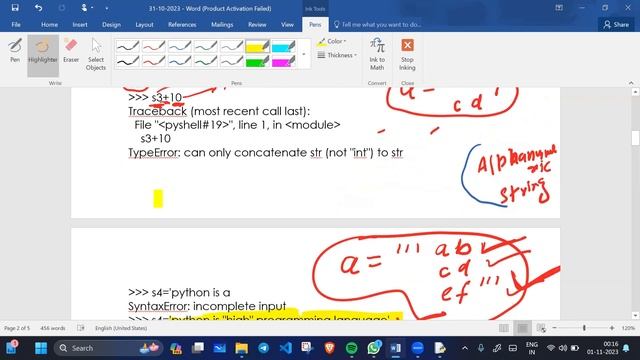
Task: Open the Layout tab
Action: [144, 24]
